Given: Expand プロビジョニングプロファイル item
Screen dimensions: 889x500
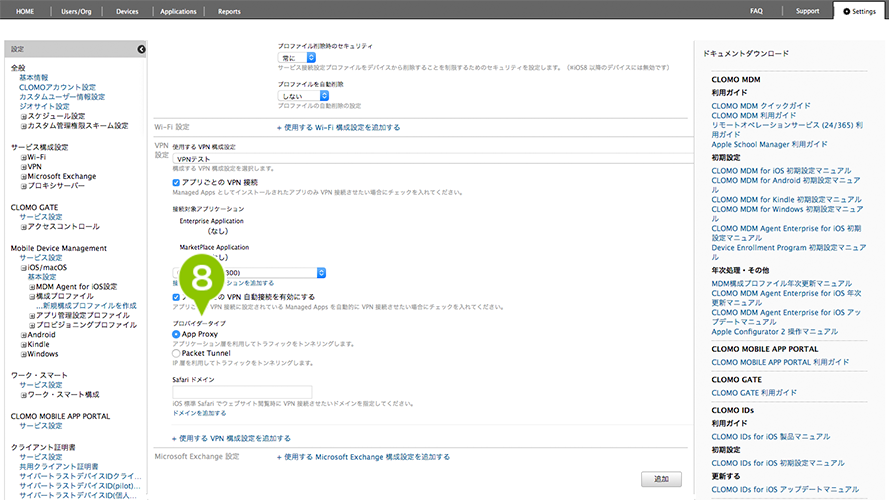Looking at the screenshot, I should pos(32,326).
